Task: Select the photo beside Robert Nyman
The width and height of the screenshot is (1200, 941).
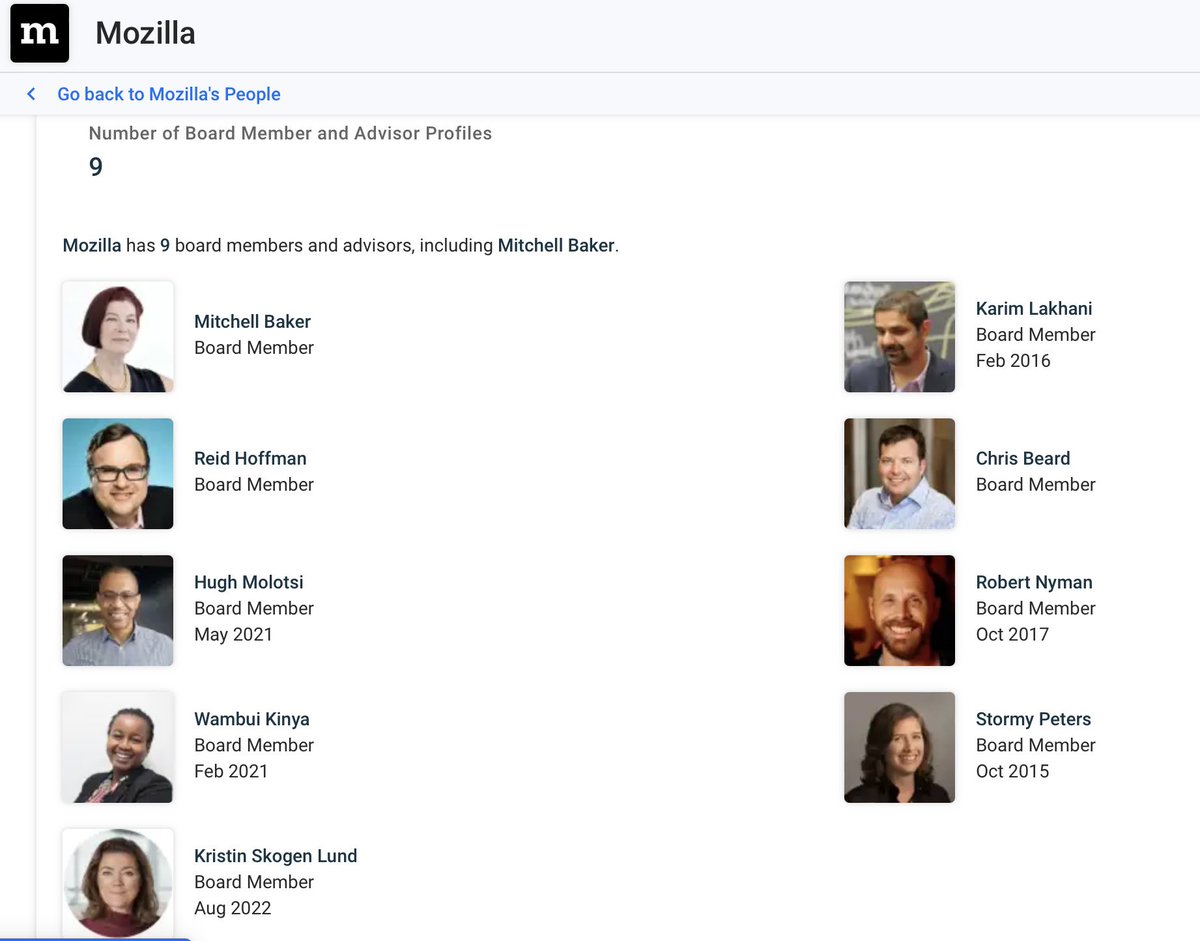Action: 899,610
